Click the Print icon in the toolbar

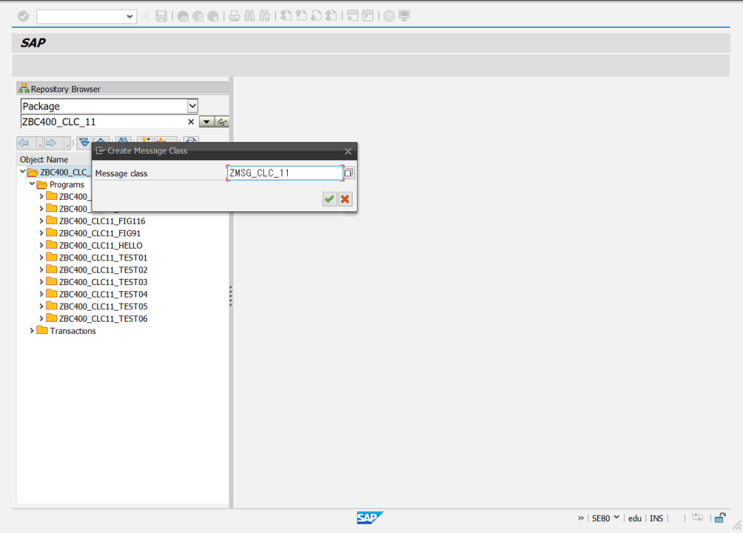click(x=234, y=16)
